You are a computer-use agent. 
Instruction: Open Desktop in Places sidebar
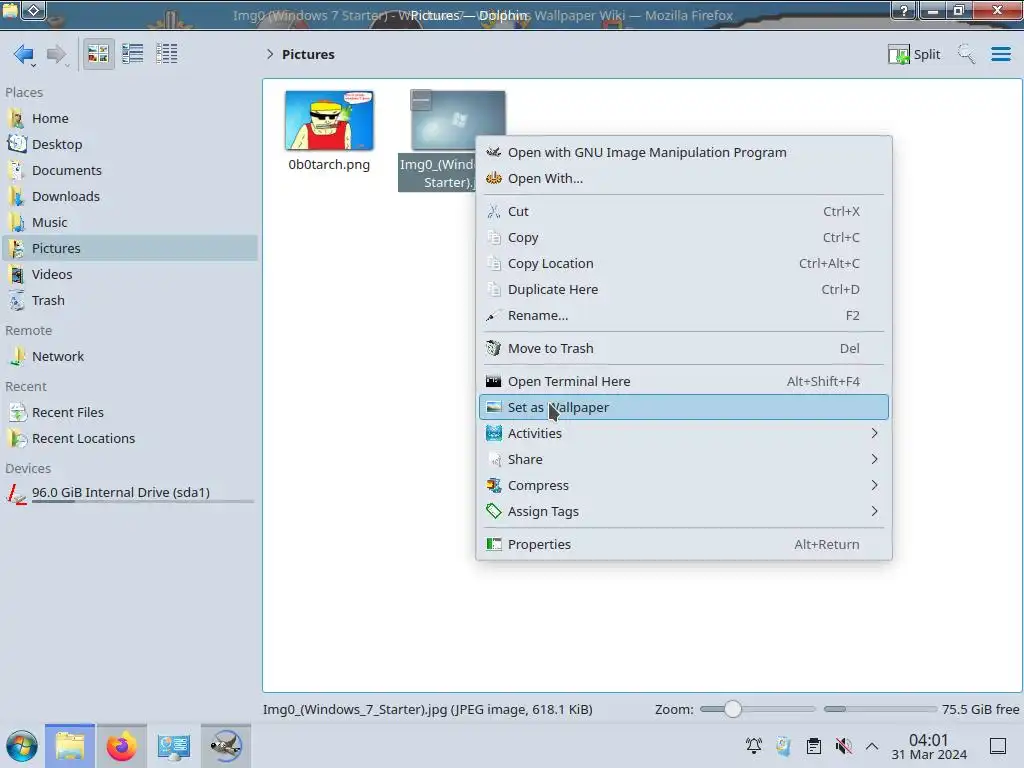point(131,144)
